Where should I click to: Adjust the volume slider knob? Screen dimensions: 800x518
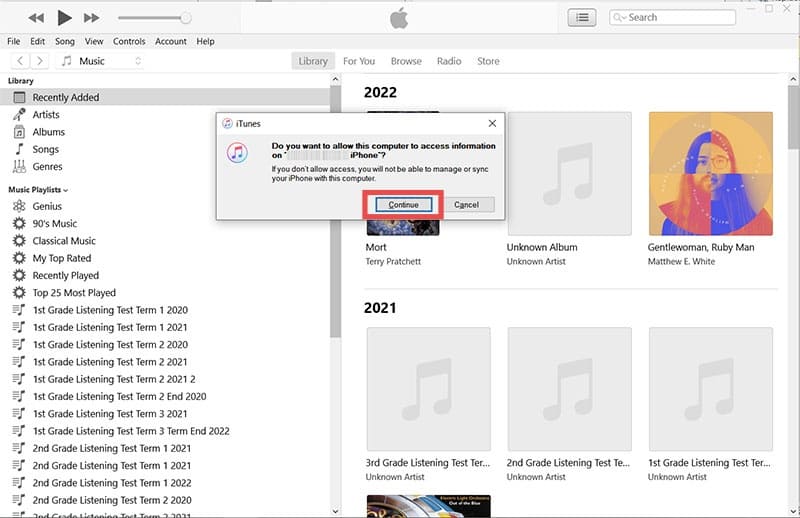(185, 18)
